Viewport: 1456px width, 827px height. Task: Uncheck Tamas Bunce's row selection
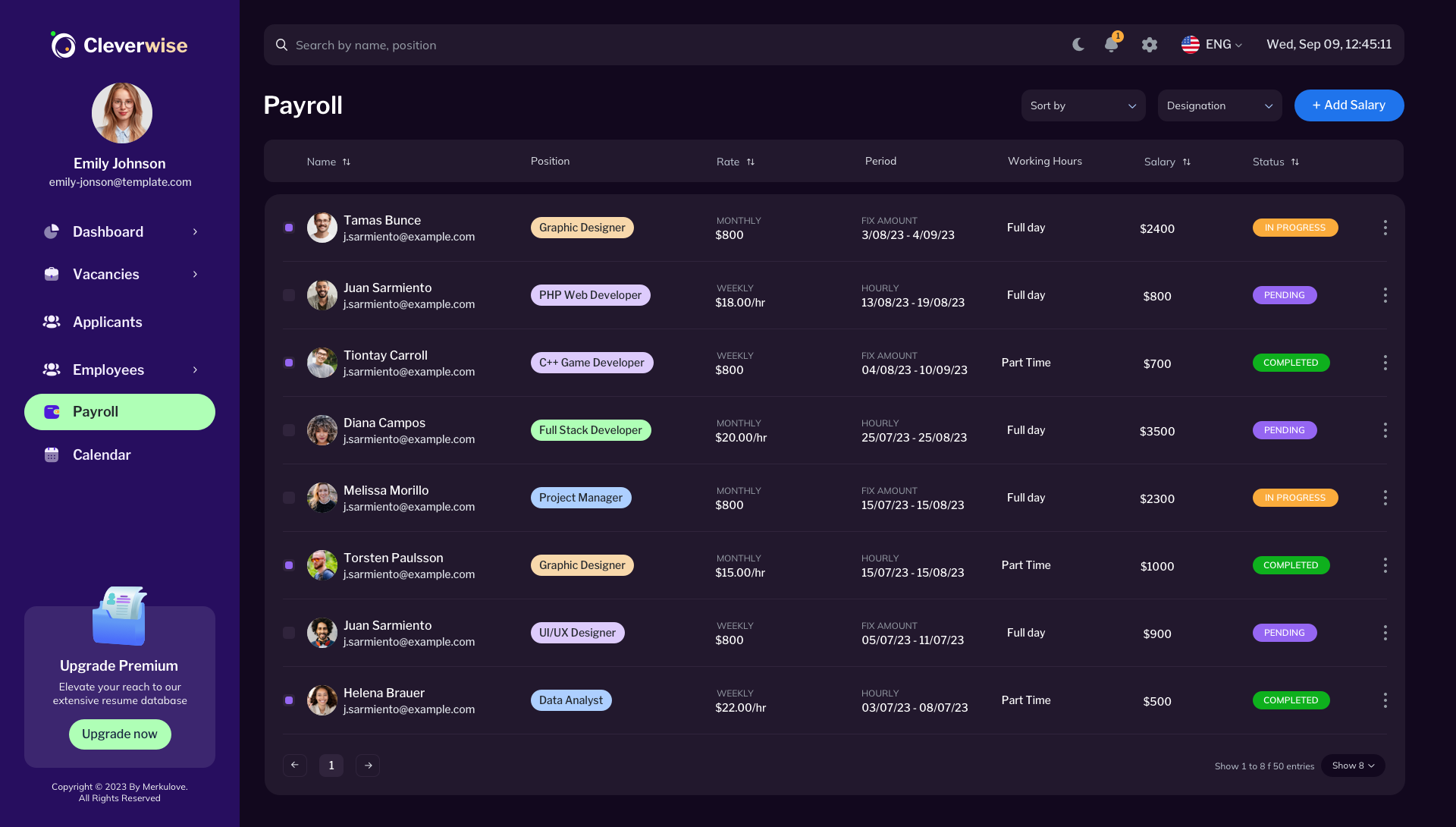pyautogui.click(x=288, y=227)
